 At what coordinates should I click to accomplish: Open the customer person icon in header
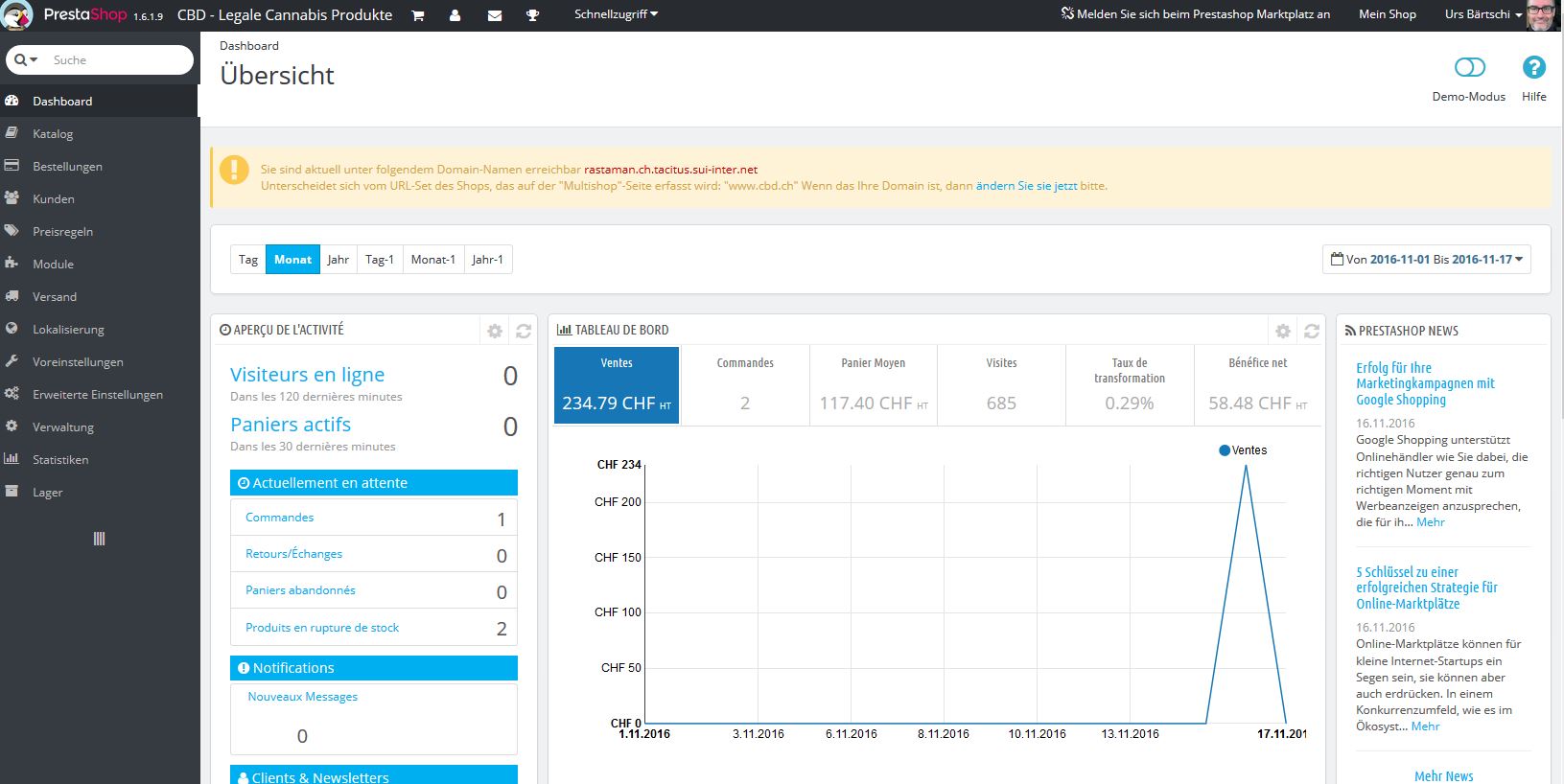pos(455,15)
